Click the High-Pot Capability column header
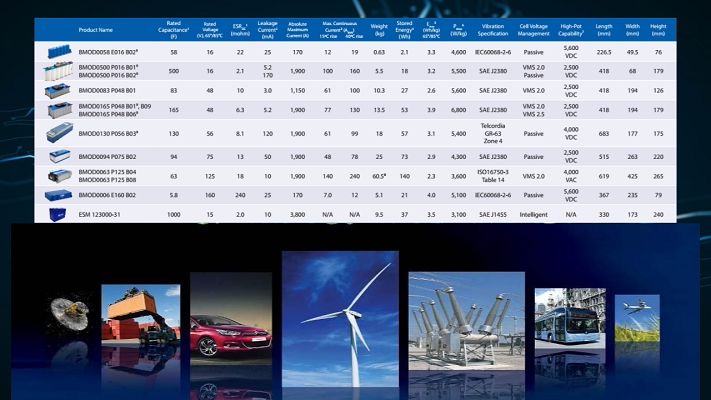711x400 pixels. click(571, 30)
